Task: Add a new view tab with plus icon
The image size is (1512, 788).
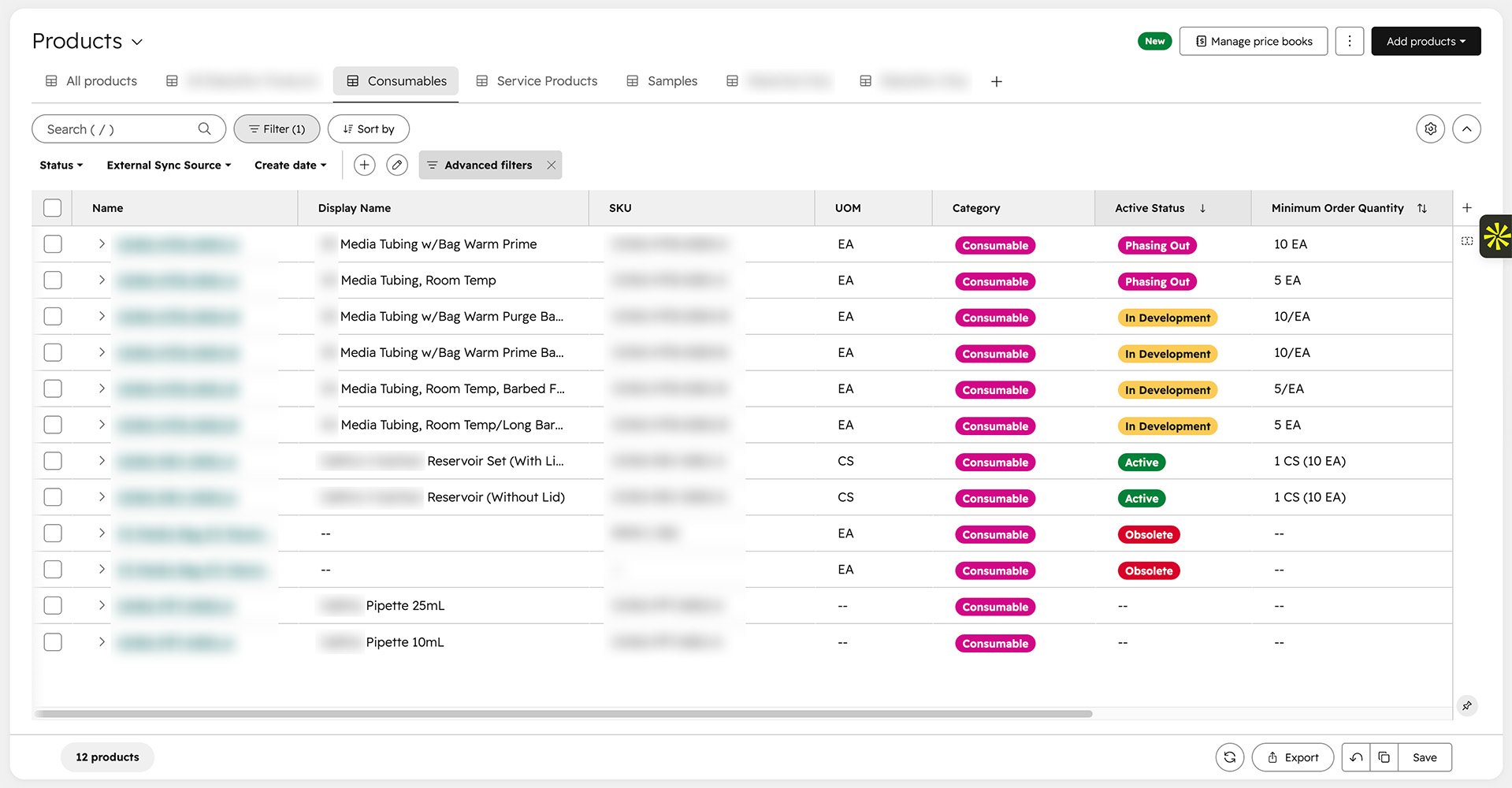Action: coord(996,81)
